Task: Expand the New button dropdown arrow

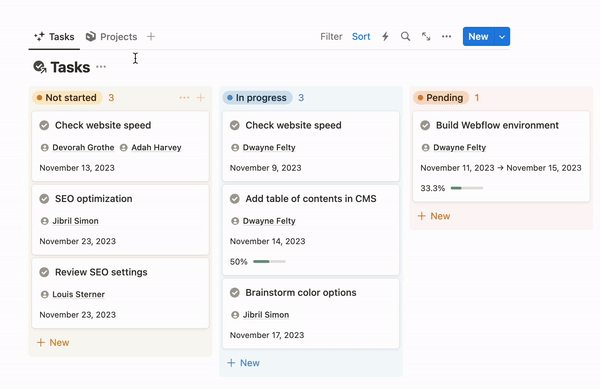Action: [x=502, y=36]
